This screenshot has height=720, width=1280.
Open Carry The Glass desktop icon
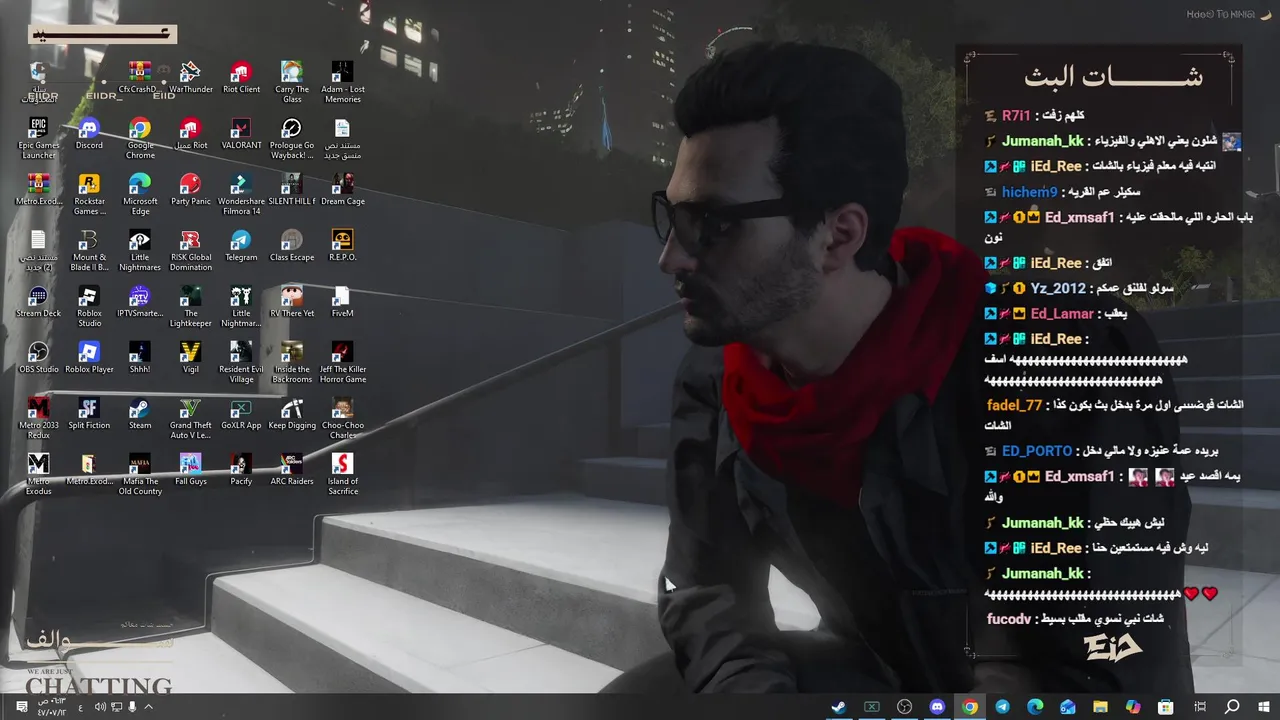click(x=292, y=83)
